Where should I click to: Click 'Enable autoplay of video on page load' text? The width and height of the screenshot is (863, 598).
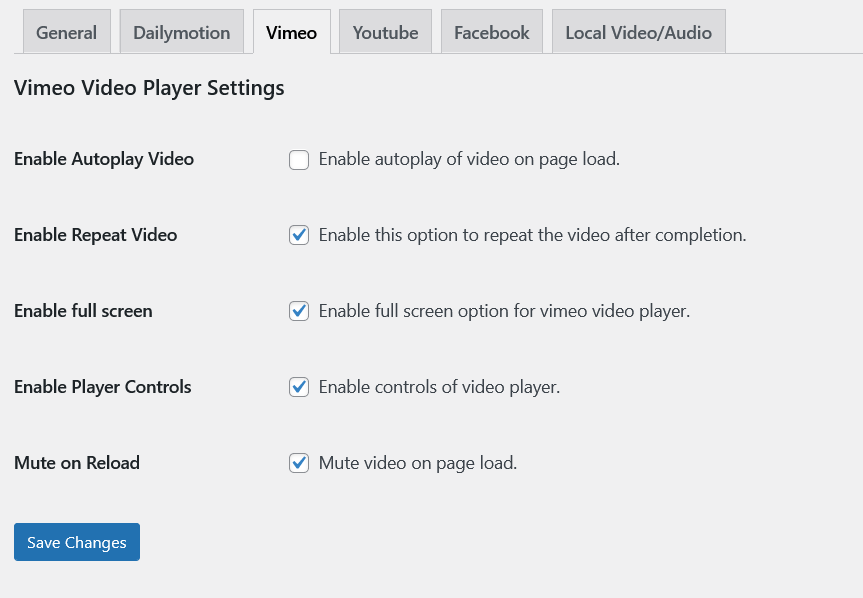pyautogui.click(x=469, y=159)
